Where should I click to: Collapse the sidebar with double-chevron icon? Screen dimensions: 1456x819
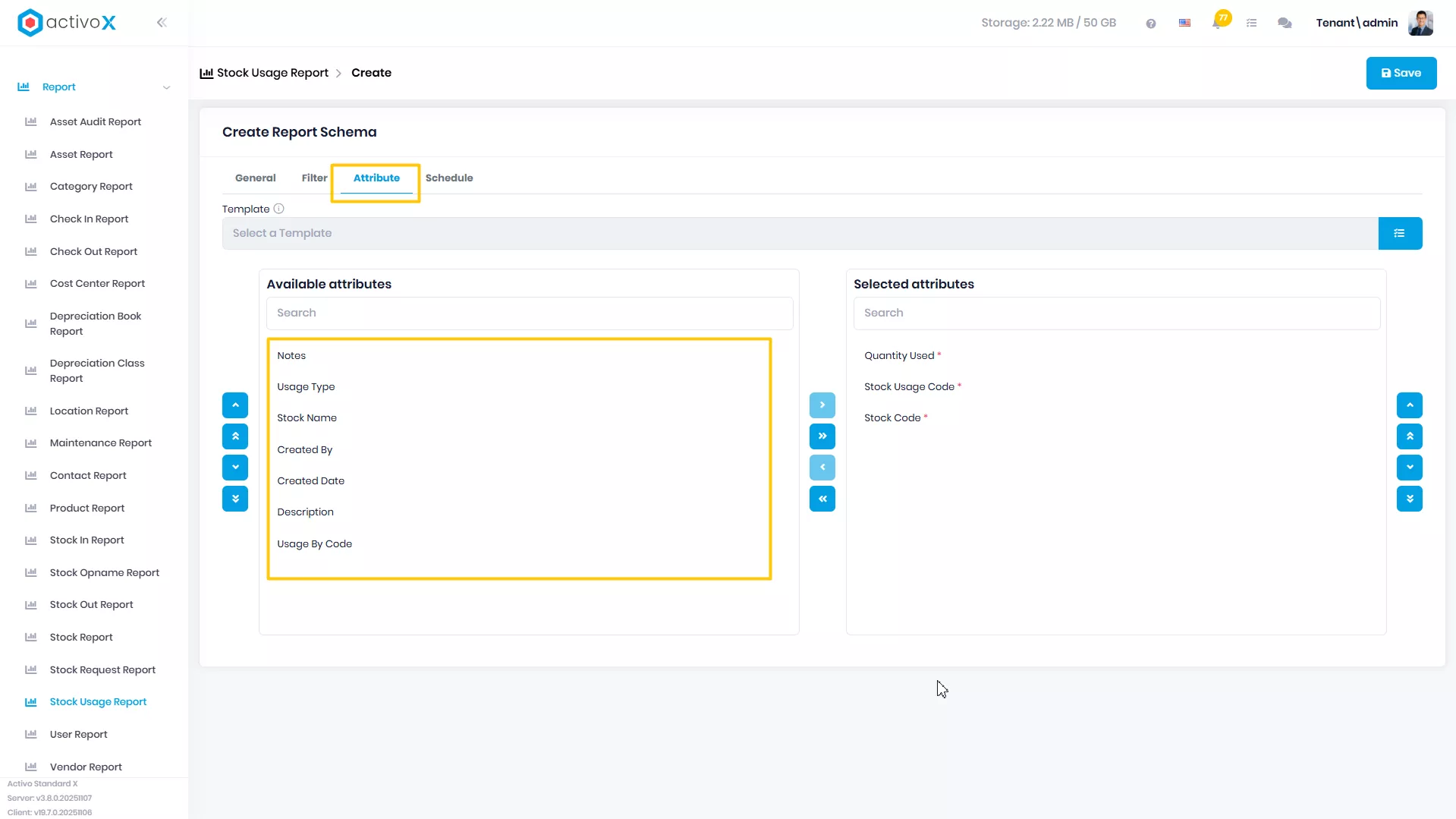(162, 23)
